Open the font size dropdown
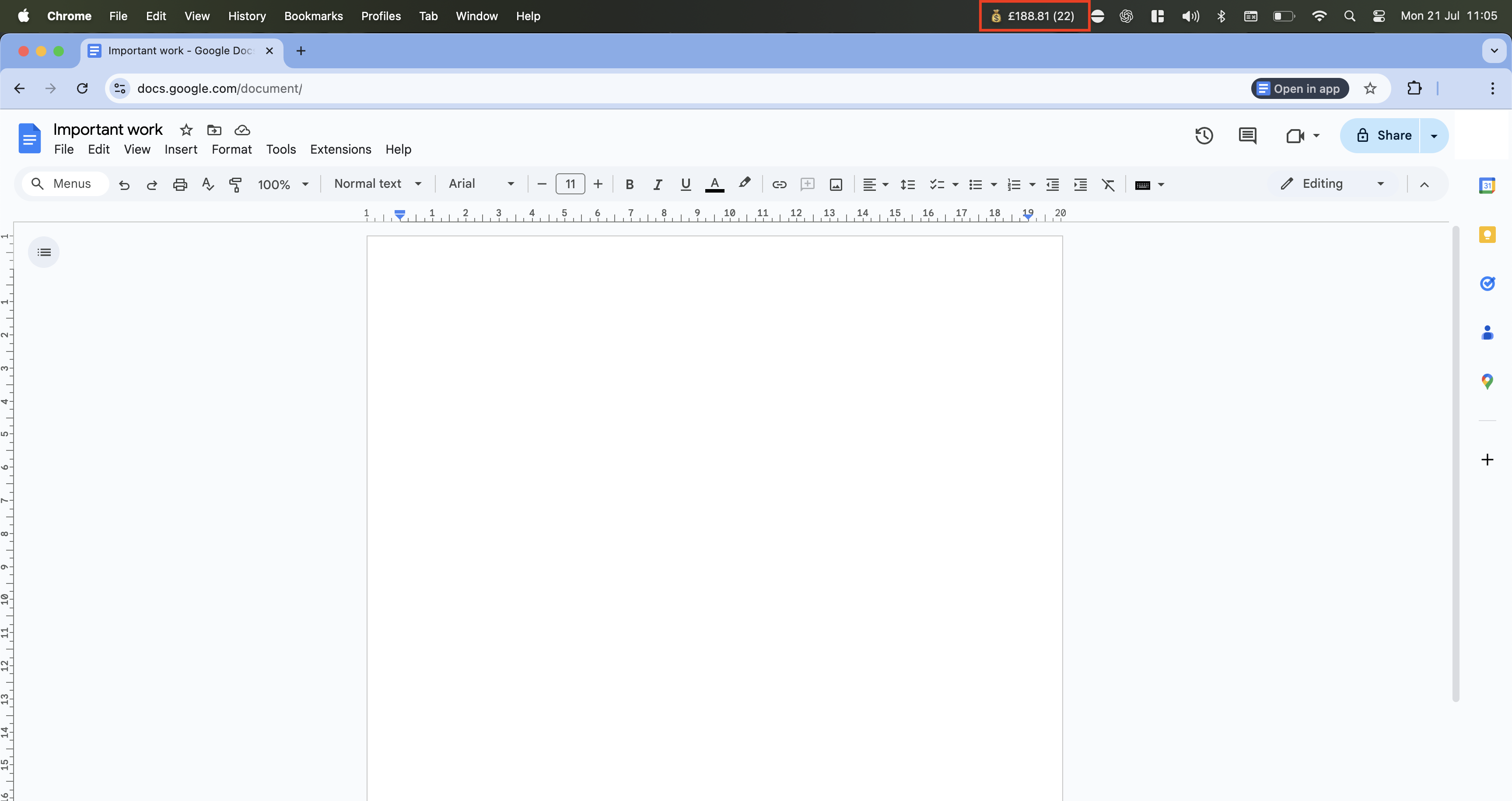This screenshot has width=1512, height=801. (x=570, y=184)
